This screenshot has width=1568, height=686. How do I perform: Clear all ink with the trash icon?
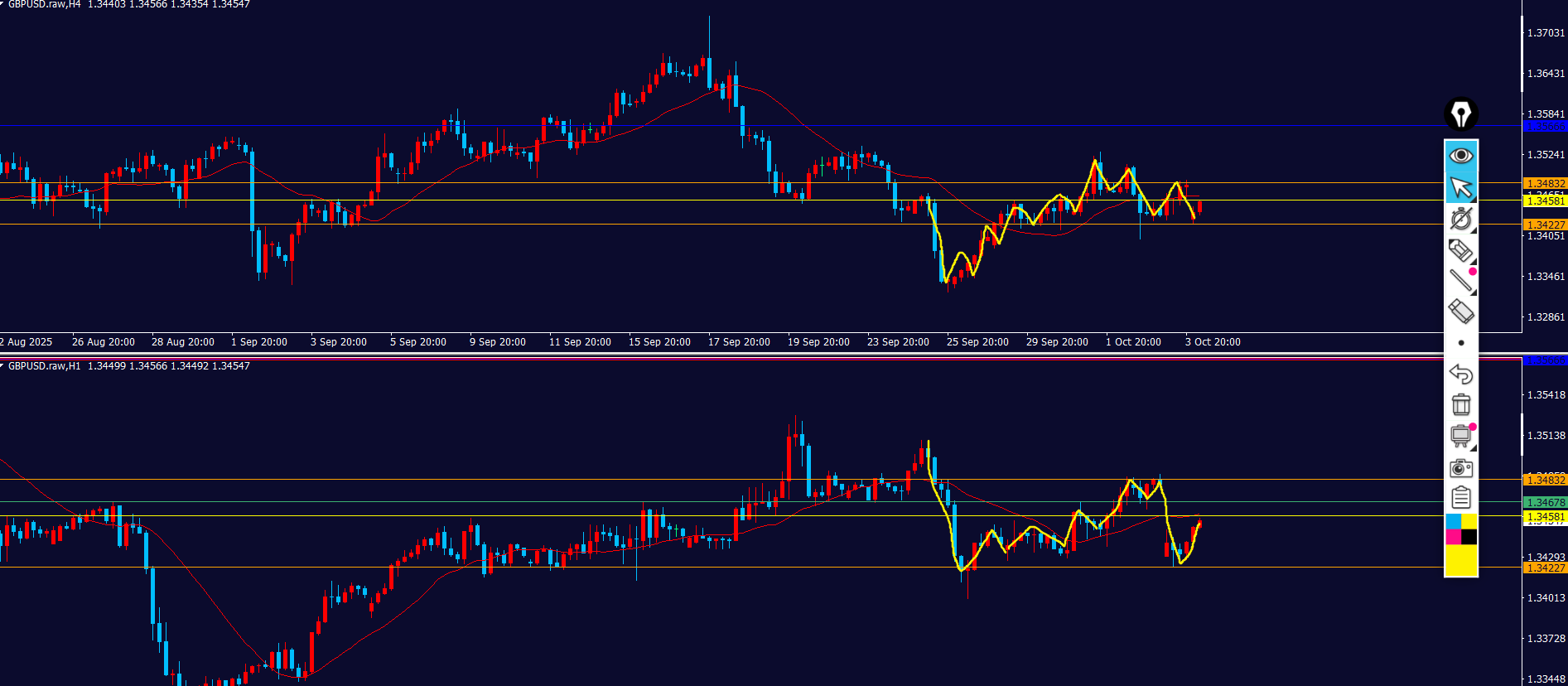[x=1461, y=404]
